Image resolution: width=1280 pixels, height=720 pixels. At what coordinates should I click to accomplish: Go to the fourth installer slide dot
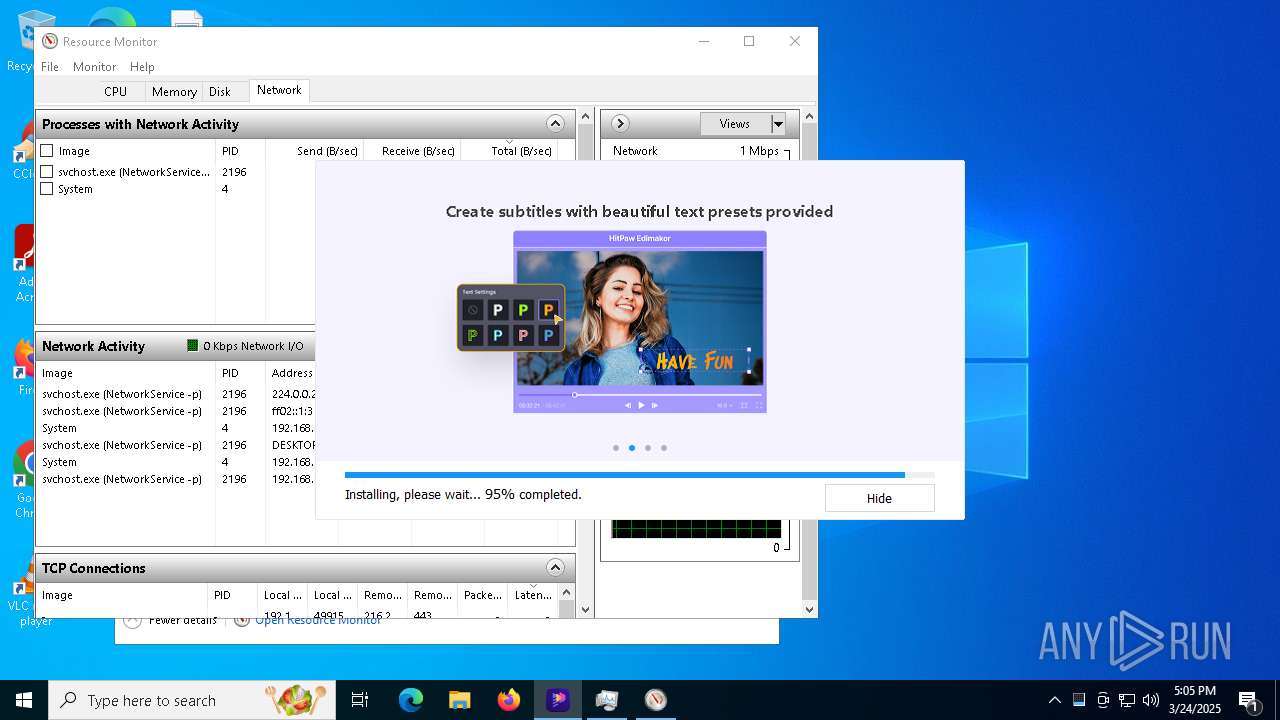pos(664,448)
